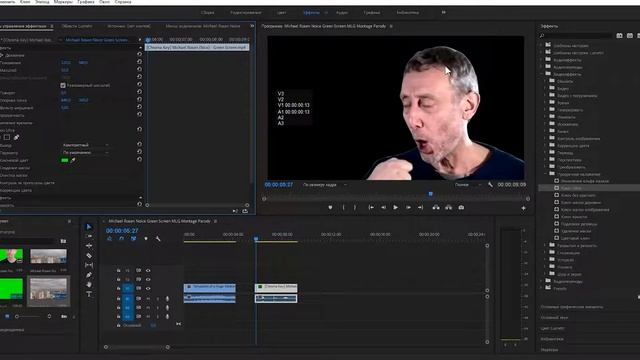Toggle V1 track visibility eye
Screen dimensions: 640x360
(x=148, y=288)
